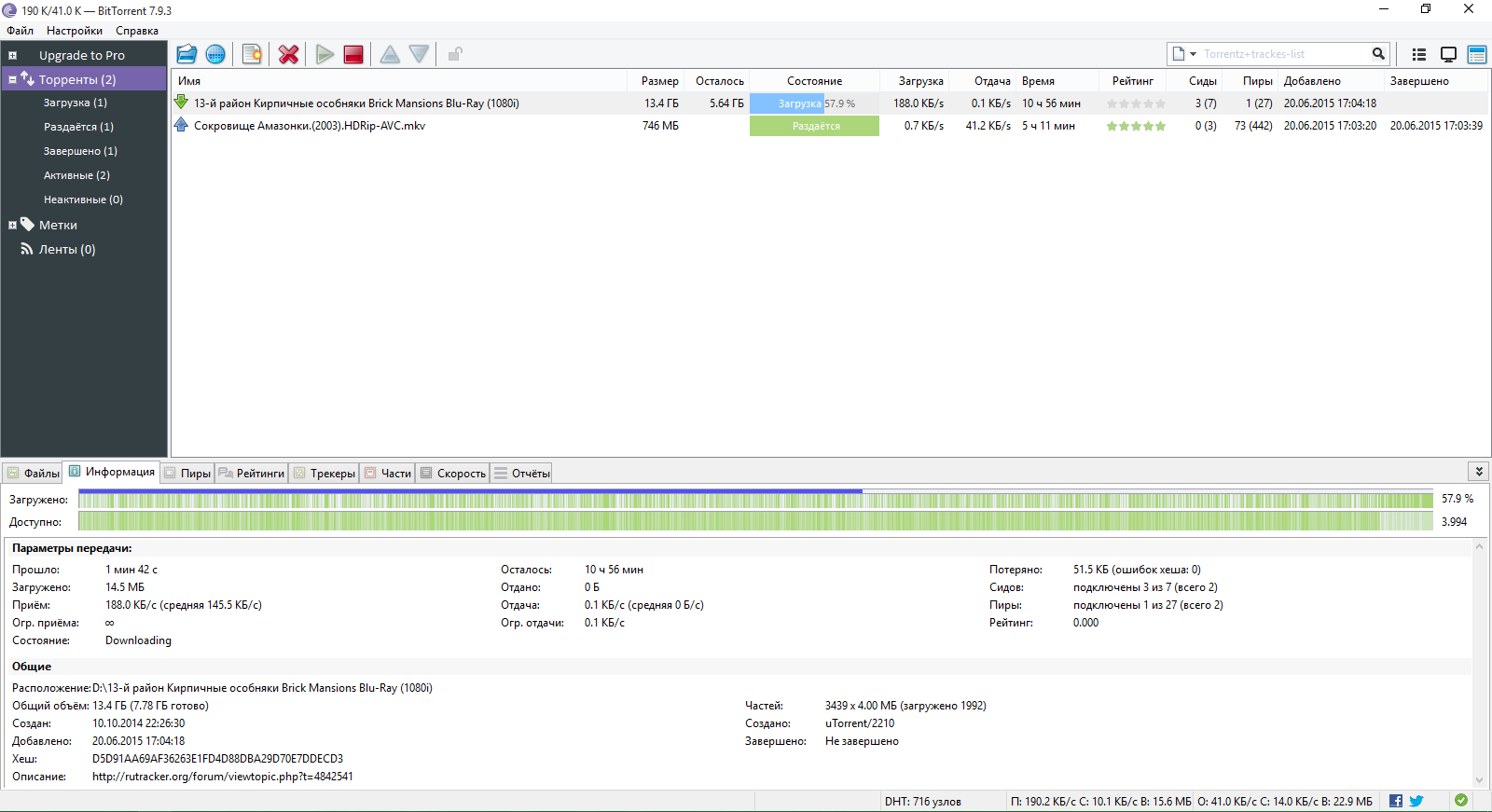This screenshot has height=812, width=1492.
Task: Click the Доступно availability bar
Action: 755,522
